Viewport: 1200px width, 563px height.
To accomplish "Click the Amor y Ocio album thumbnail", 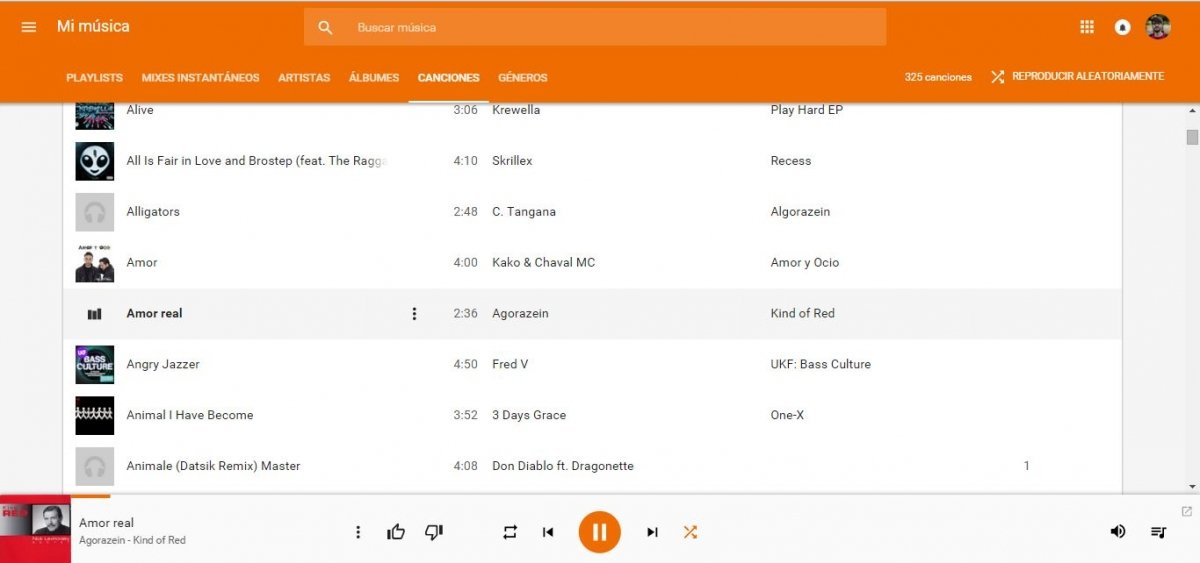I will pos(94,263).
